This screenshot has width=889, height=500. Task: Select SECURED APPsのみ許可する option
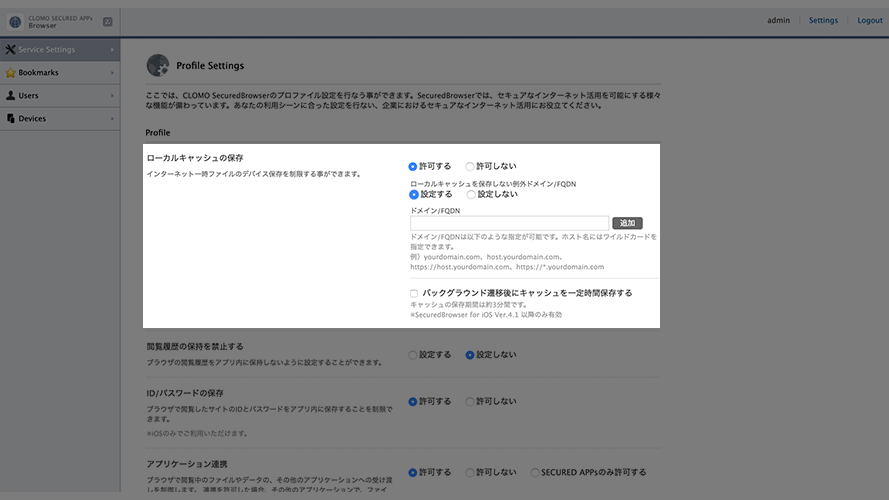(x=535, y=472)
